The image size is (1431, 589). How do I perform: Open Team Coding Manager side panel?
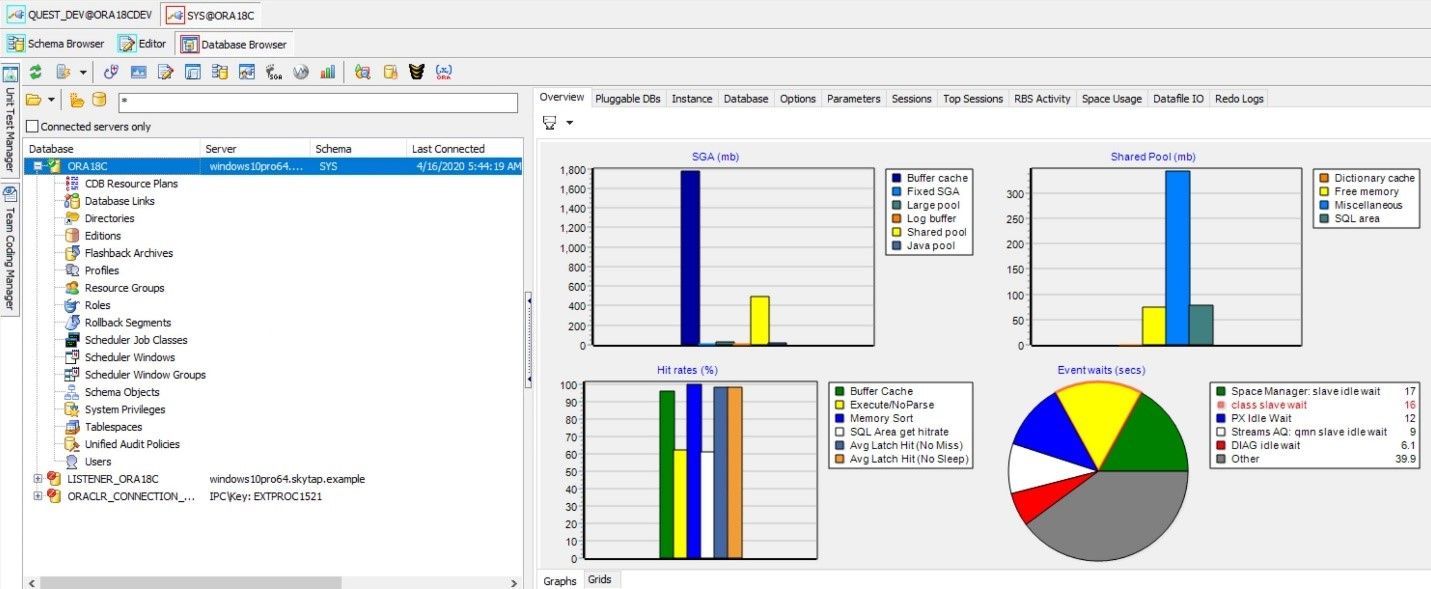point(10,250)
